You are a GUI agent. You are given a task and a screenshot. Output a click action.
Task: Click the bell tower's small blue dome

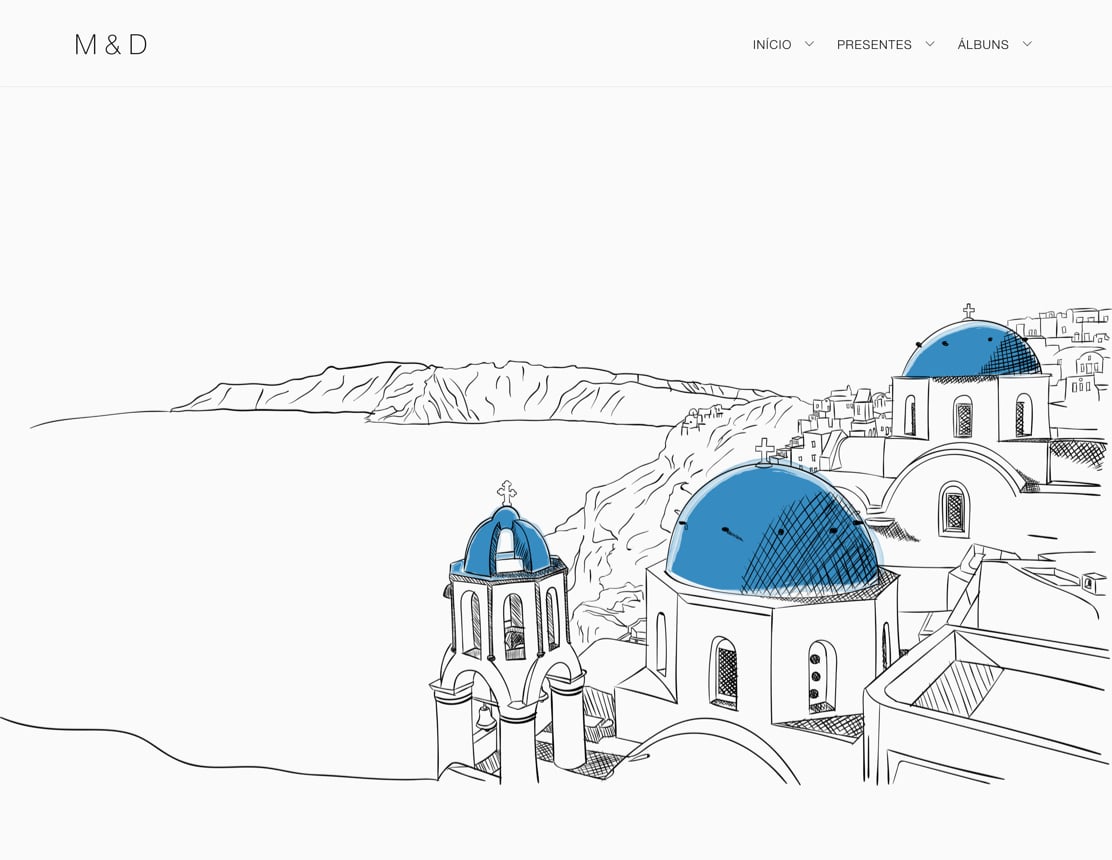[x=506, y=545]
